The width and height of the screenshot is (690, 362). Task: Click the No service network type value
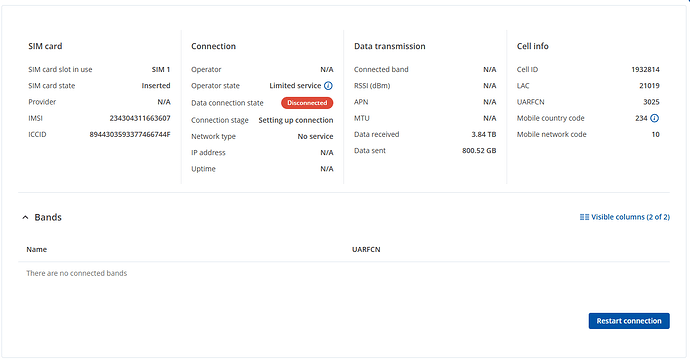(x=316, y=136)
